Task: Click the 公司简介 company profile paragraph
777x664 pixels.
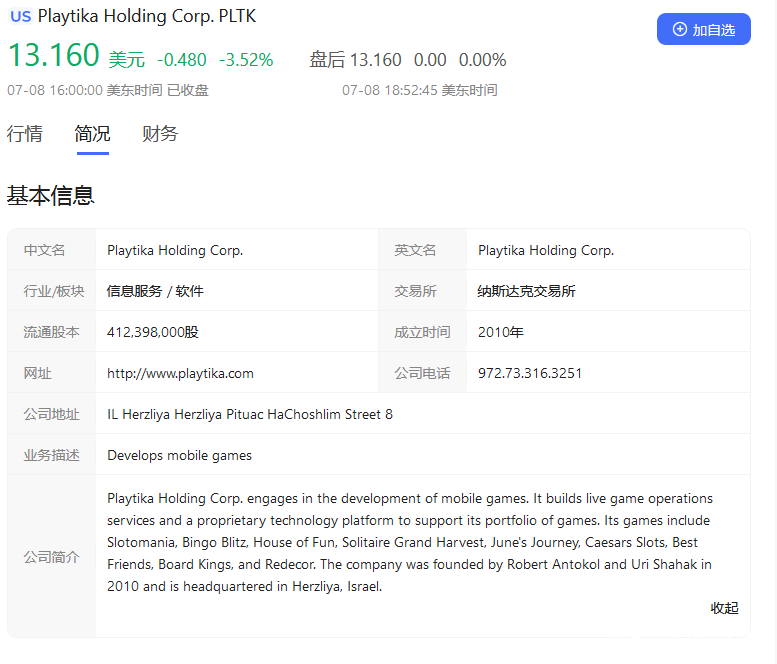Action: point(410,542)
